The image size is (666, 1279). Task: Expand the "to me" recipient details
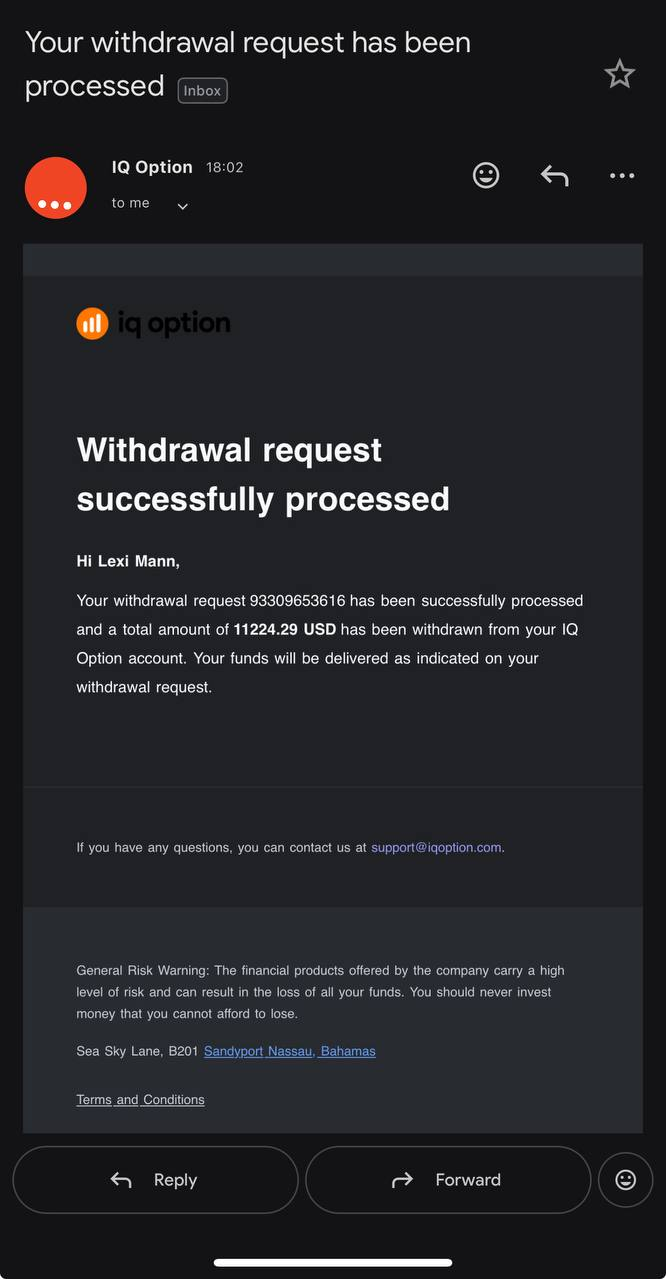[x=182, y=206]
